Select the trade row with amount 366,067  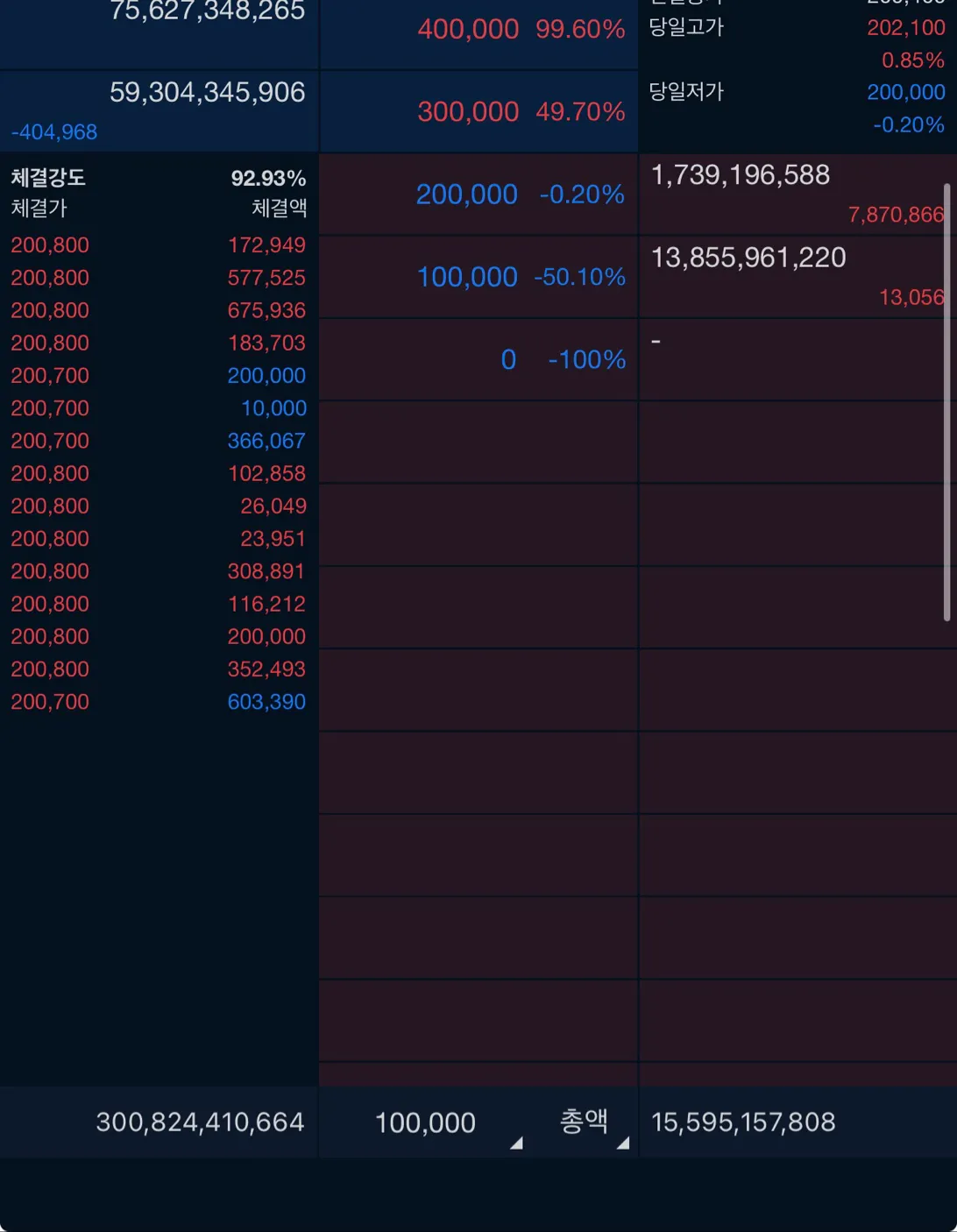(x=158, y=441)
